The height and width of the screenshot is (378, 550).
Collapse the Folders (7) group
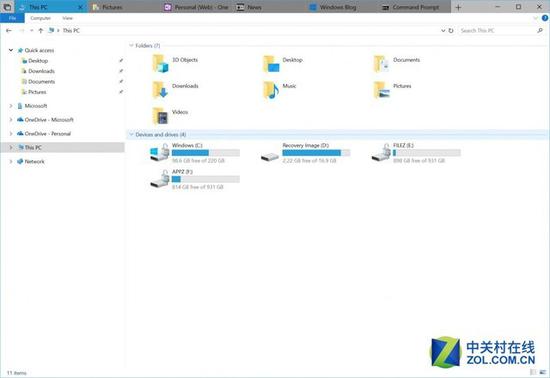tap(131, 45)
